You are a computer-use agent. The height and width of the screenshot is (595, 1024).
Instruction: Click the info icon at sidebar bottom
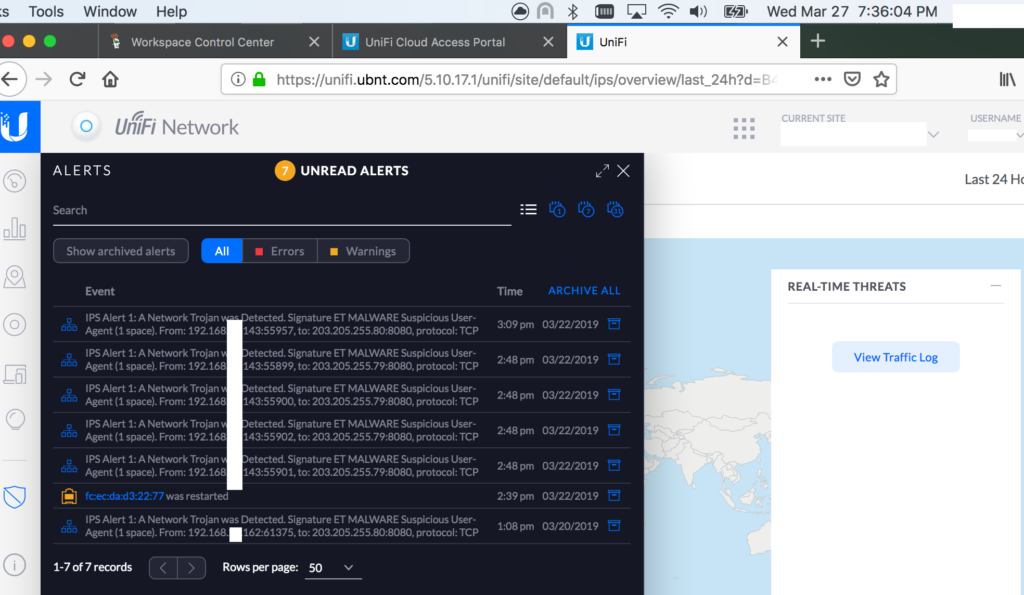point(14,565)
